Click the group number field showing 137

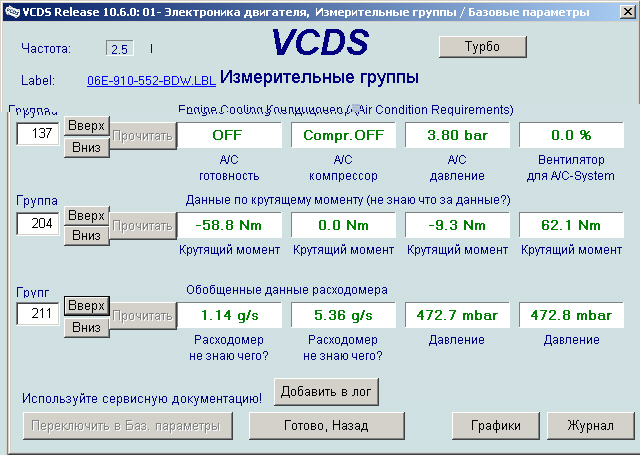coord(38,133)
